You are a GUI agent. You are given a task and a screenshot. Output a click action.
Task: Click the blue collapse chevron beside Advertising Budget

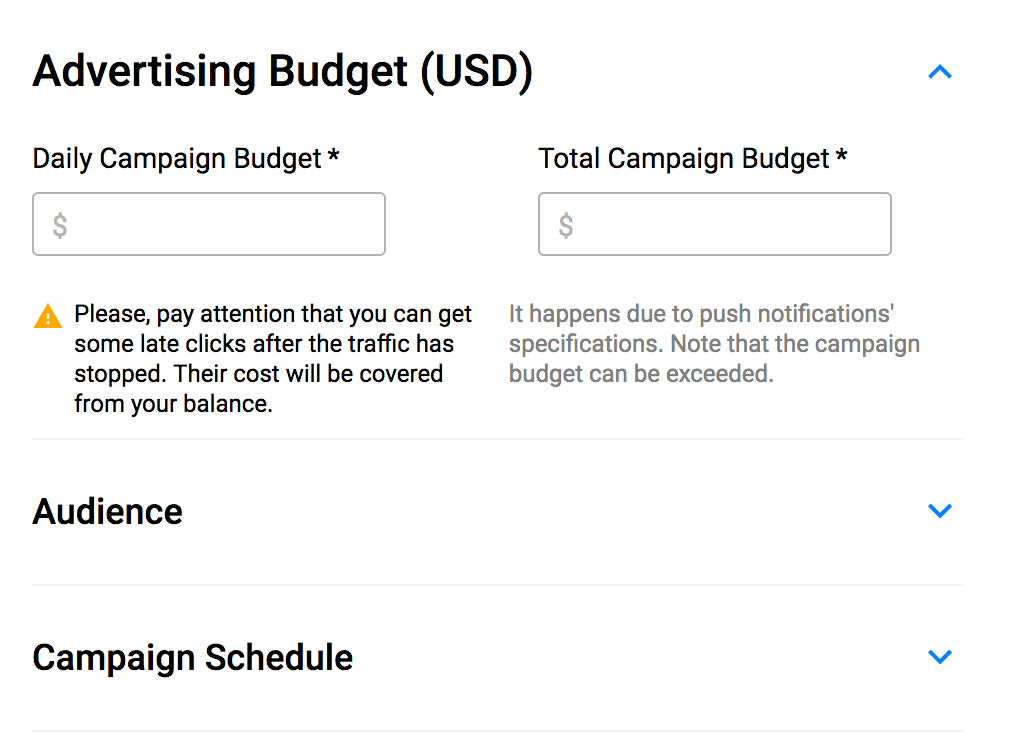click(x=940, y=71)
